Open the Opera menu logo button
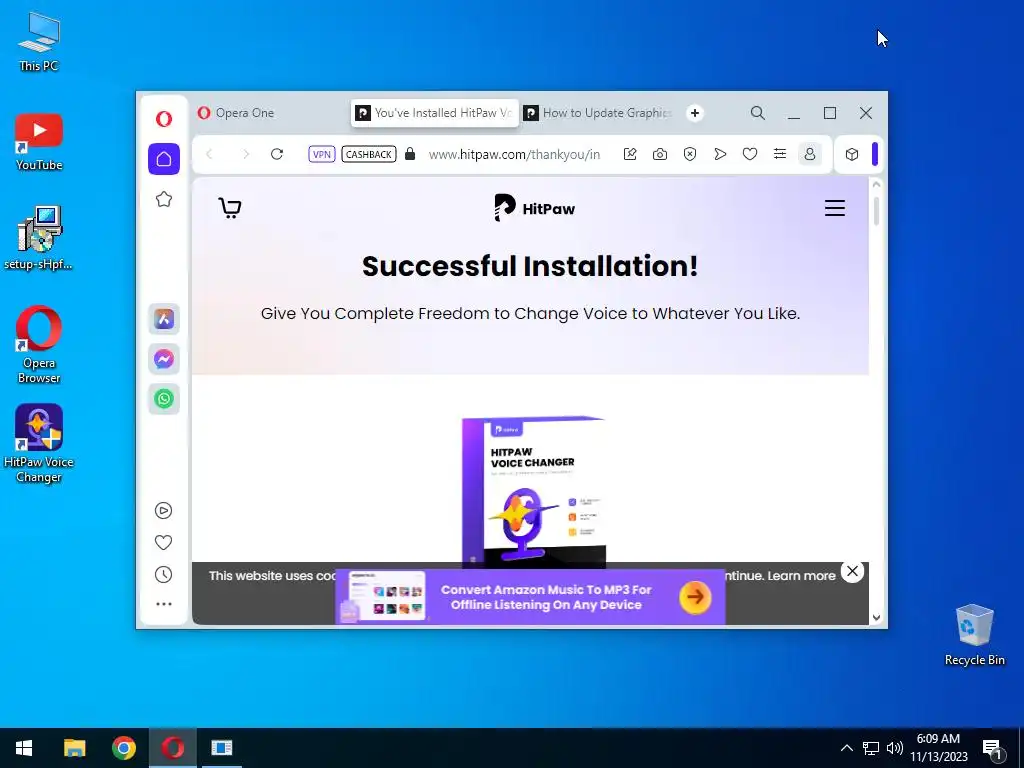Image resolution: width=1024 pixels, height=768 pixels. click(164, 118)
